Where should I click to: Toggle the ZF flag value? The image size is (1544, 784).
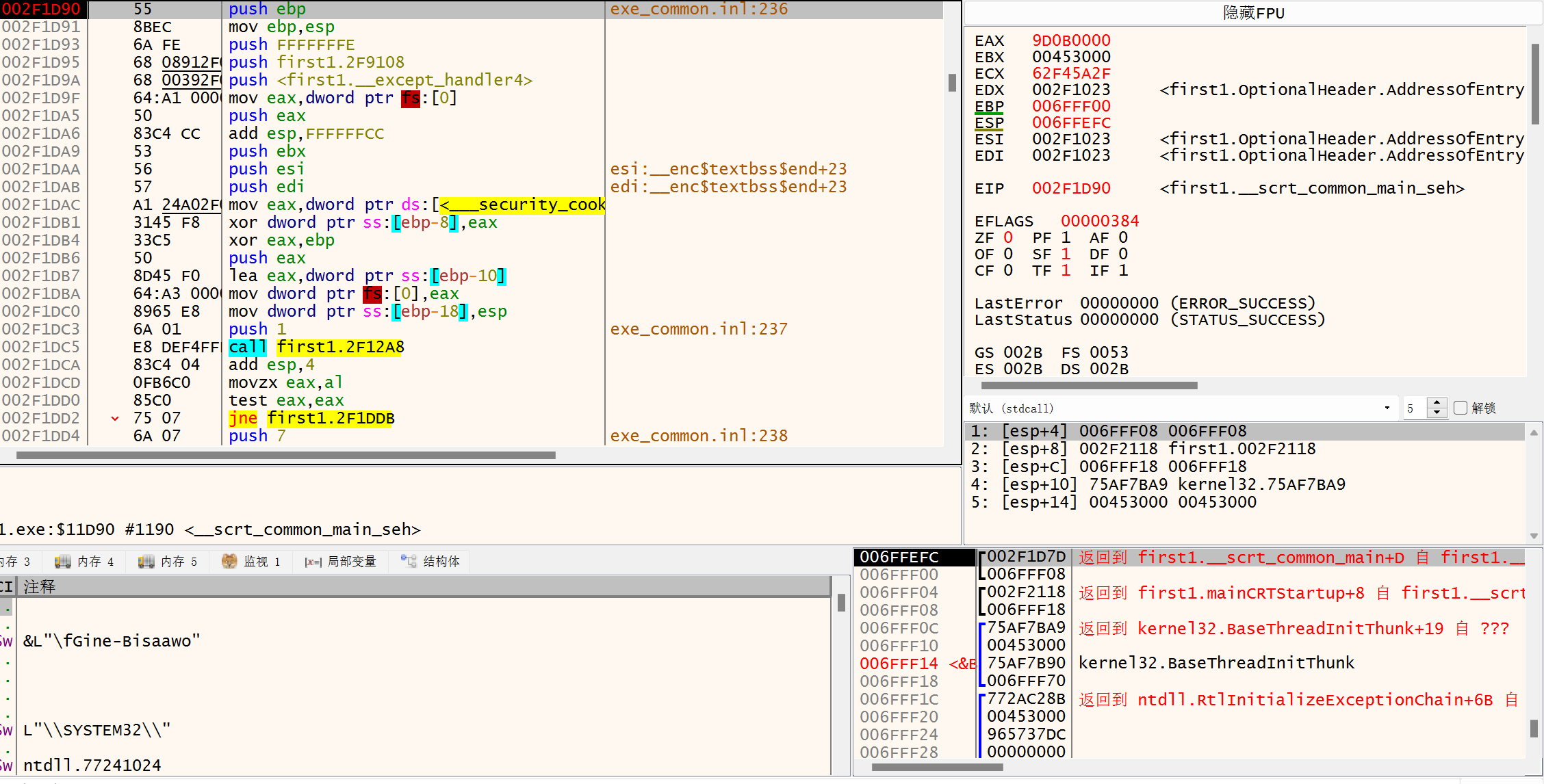[1008, 237]
